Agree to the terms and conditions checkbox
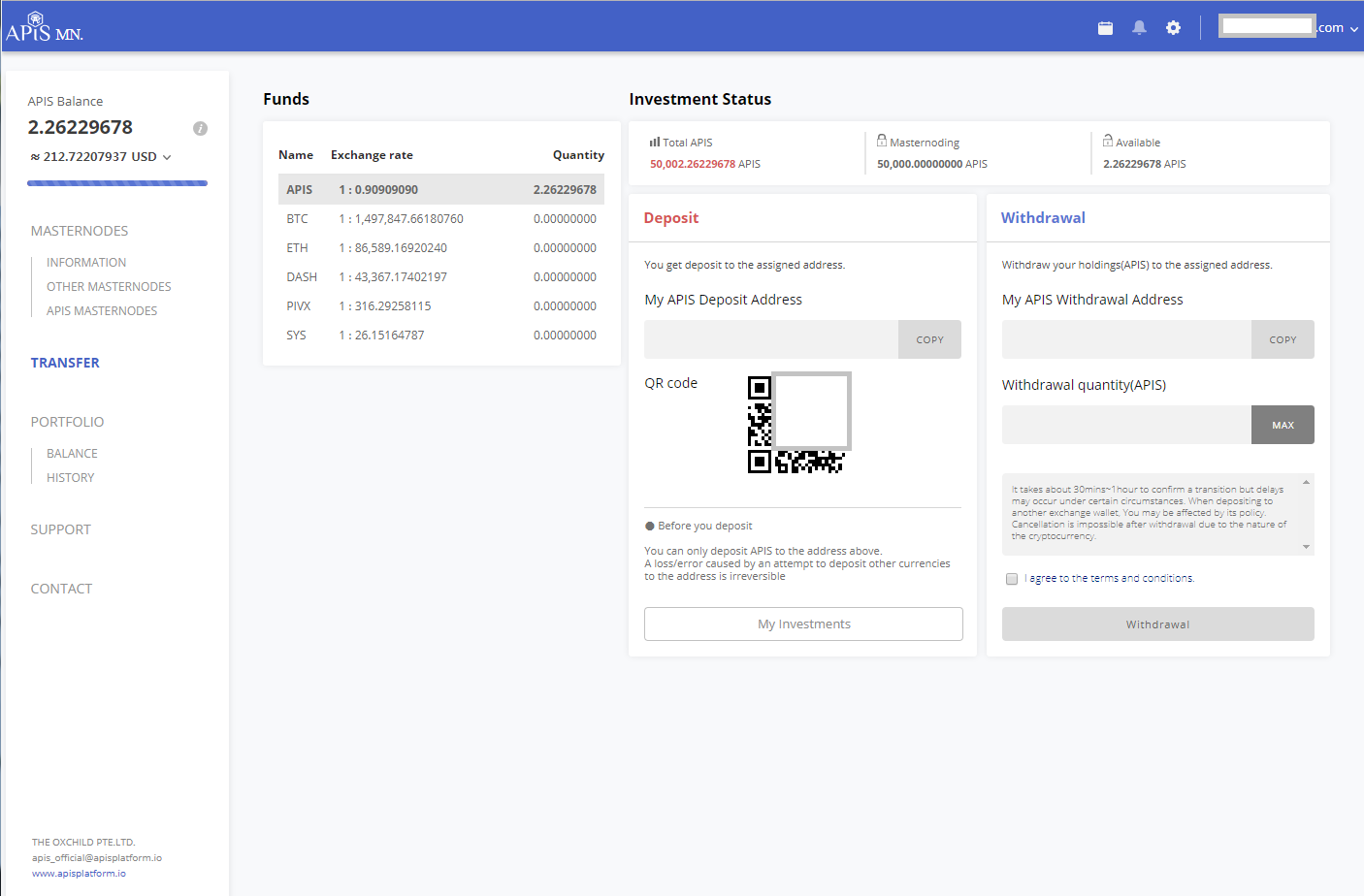The image size is (1364, 896). (x=1012, y=579)
